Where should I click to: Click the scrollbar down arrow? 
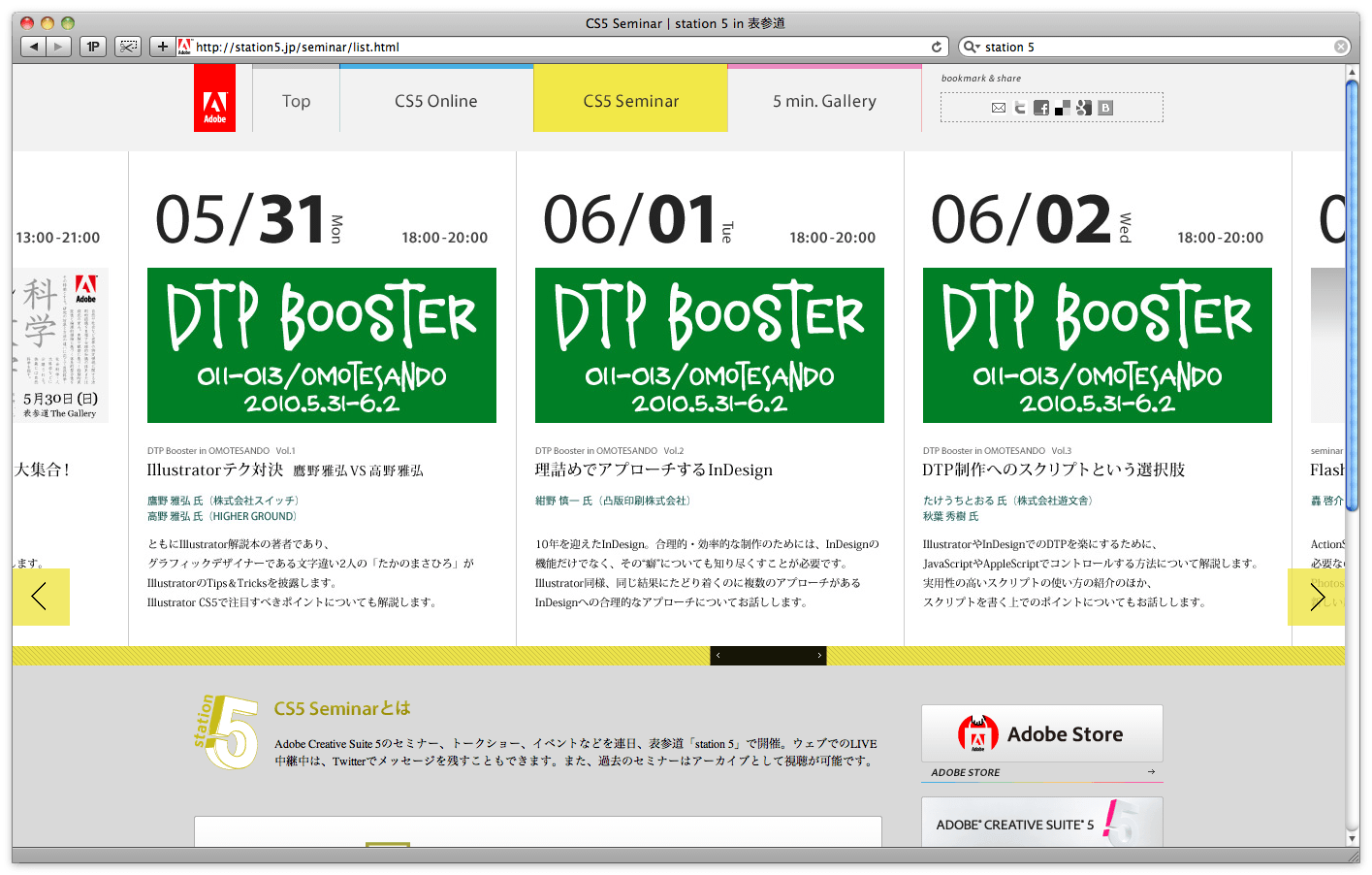coord(1353,839)
